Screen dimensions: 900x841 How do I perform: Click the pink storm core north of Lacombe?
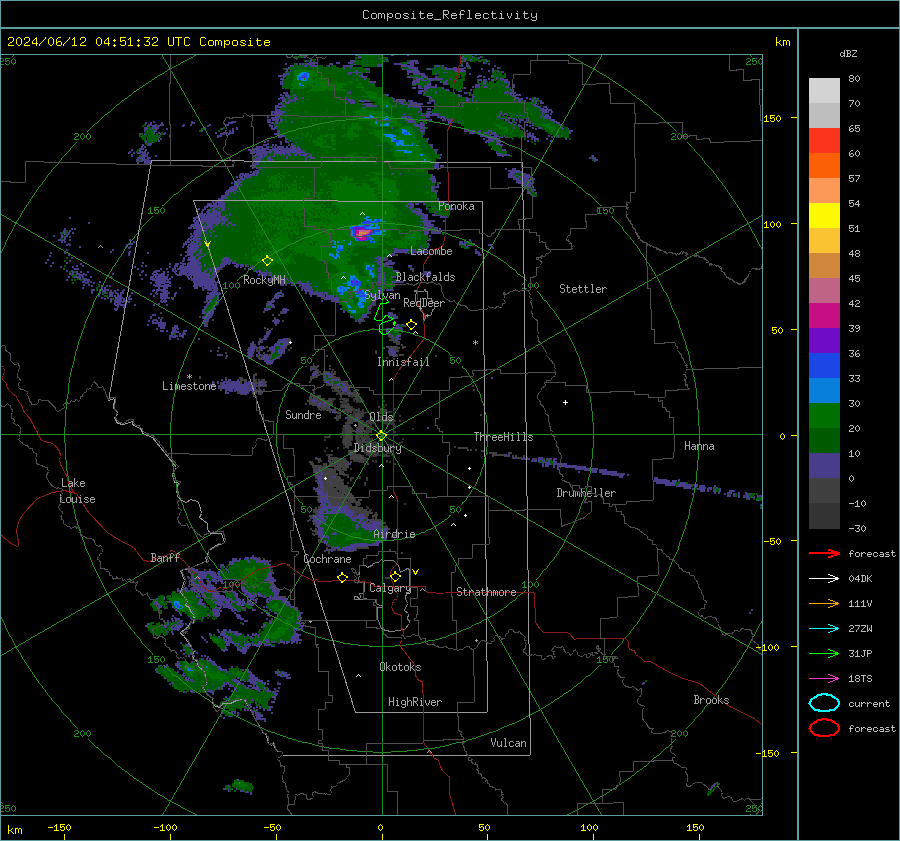(x=363, y=233)
